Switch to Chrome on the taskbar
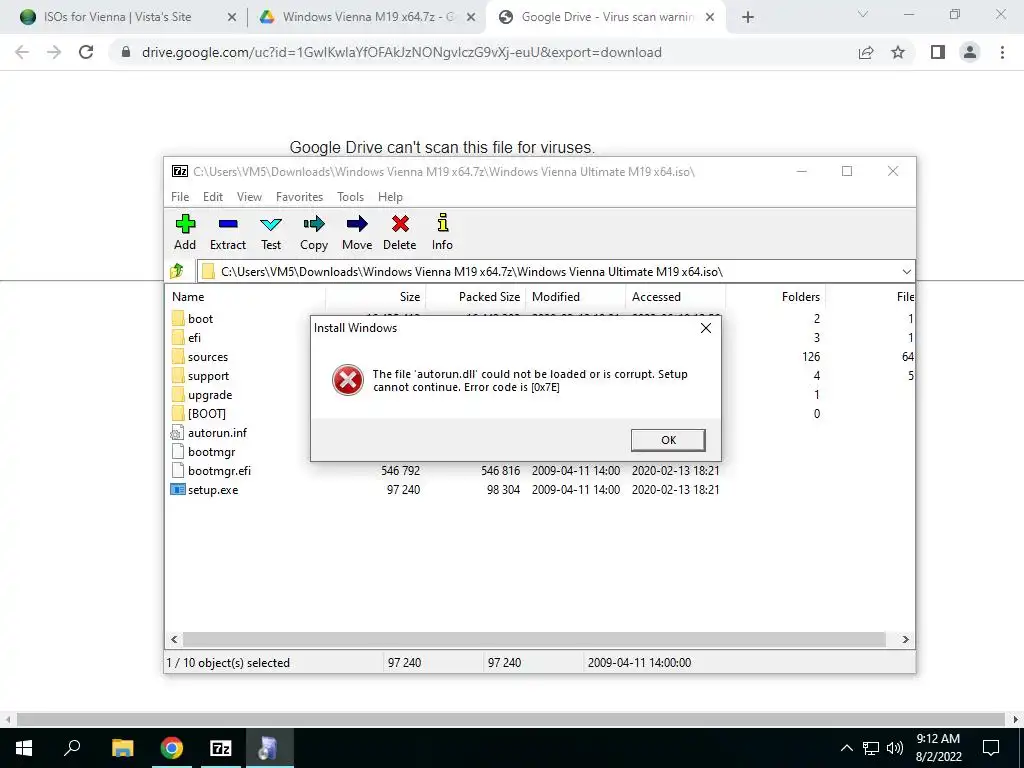The image size is (1024, 768). point(172,748)
